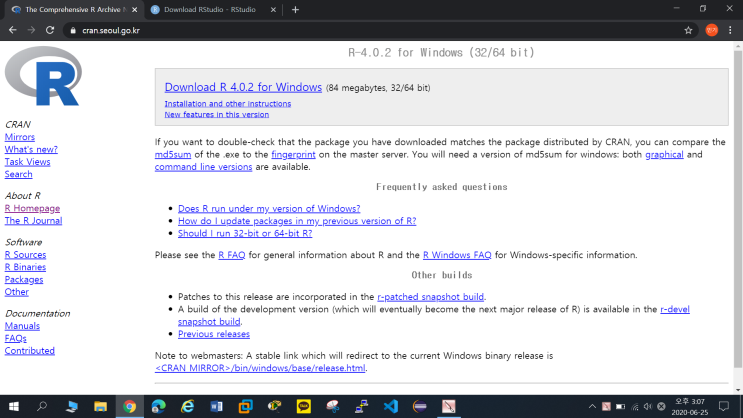The image size is (743, 418).
Task: Open Visual Studio Code from taskbar
Action: point(390,406)
